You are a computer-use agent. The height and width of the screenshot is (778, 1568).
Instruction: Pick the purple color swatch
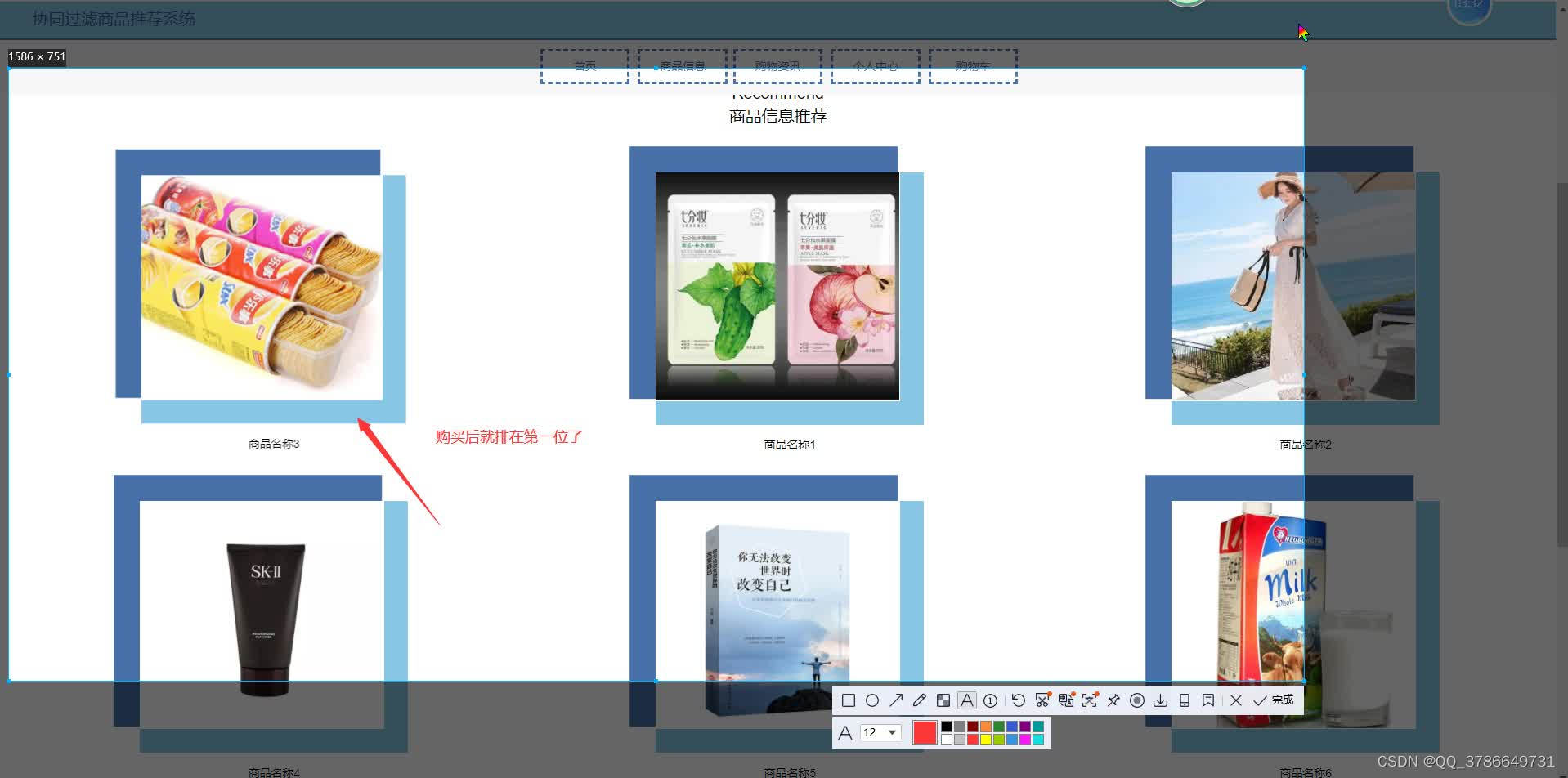(x=1025, y=727)
